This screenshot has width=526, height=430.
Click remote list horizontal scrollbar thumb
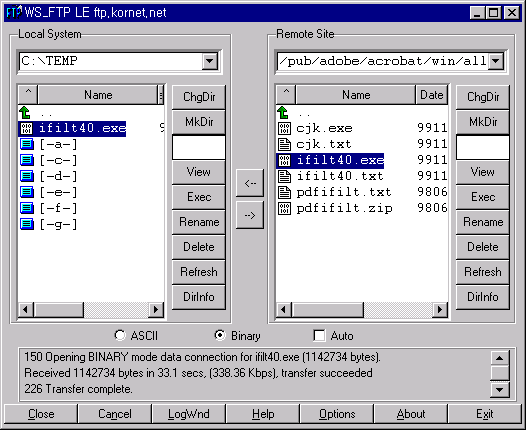328,309
